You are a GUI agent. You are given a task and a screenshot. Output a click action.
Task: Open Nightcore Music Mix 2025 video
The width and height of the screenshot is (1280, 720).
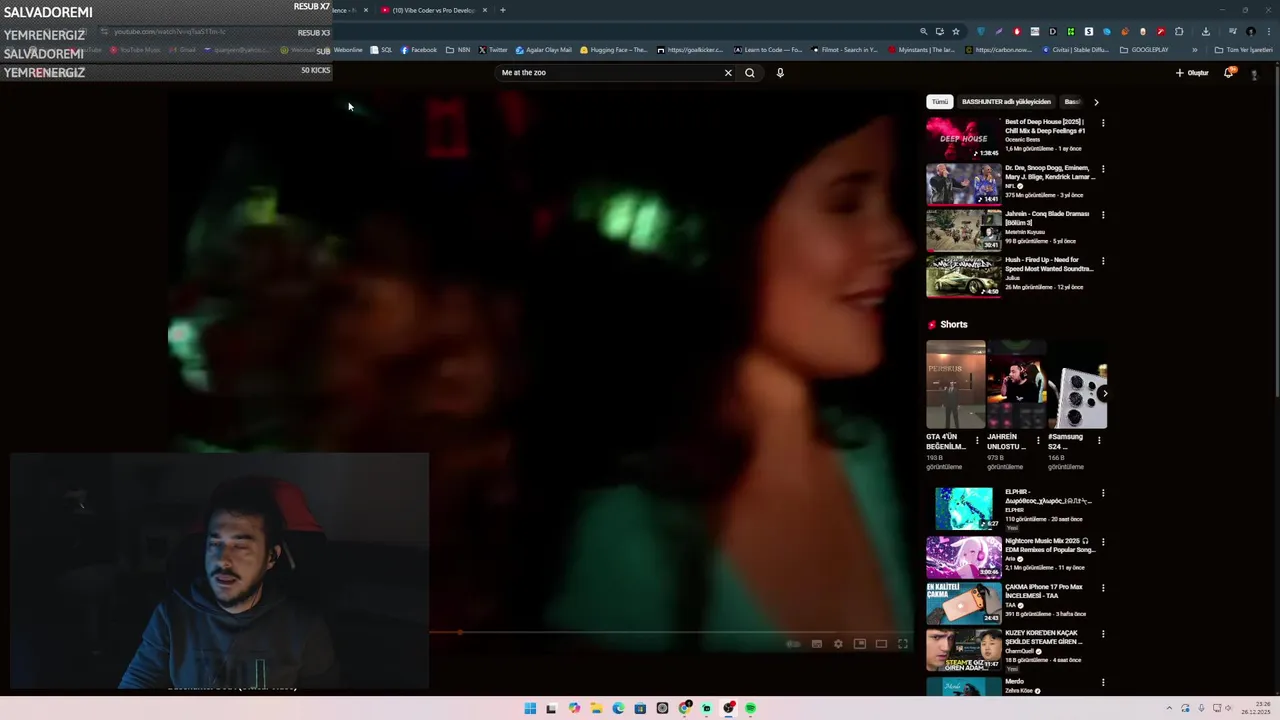point(963,557)
